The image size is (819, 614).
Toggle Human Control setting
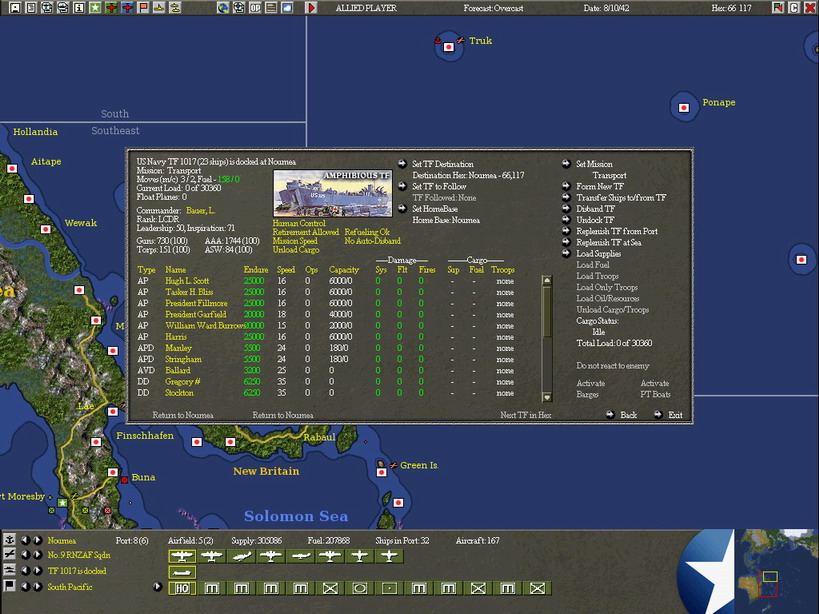(299, 223)
